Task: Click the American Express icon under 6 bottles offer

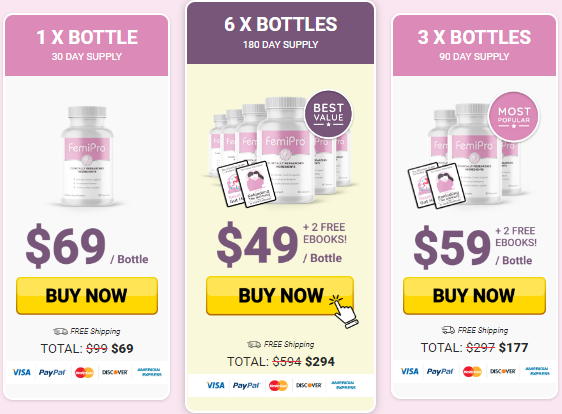Action: point(343,385)
